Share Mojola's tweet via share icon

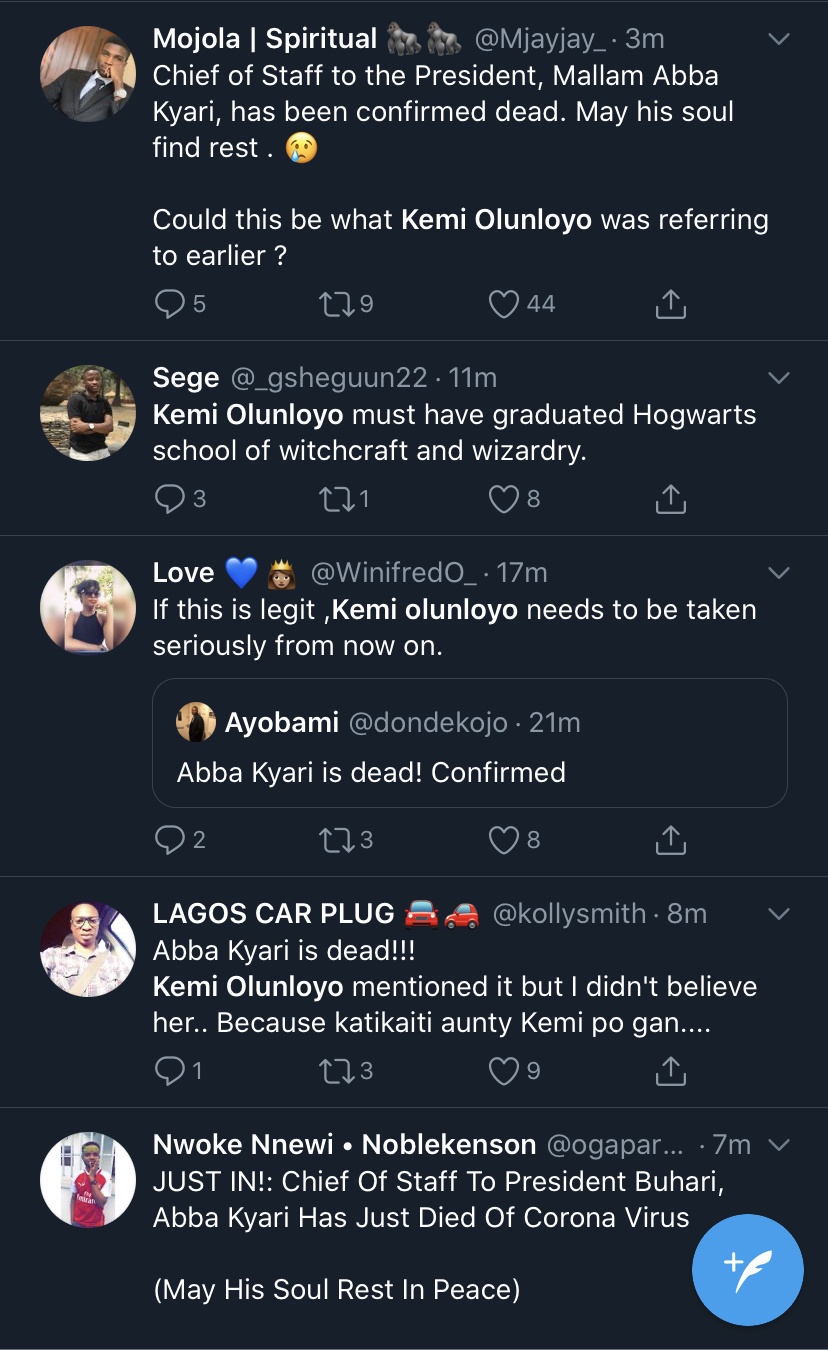pyautogui.click(x=670, y=304)
